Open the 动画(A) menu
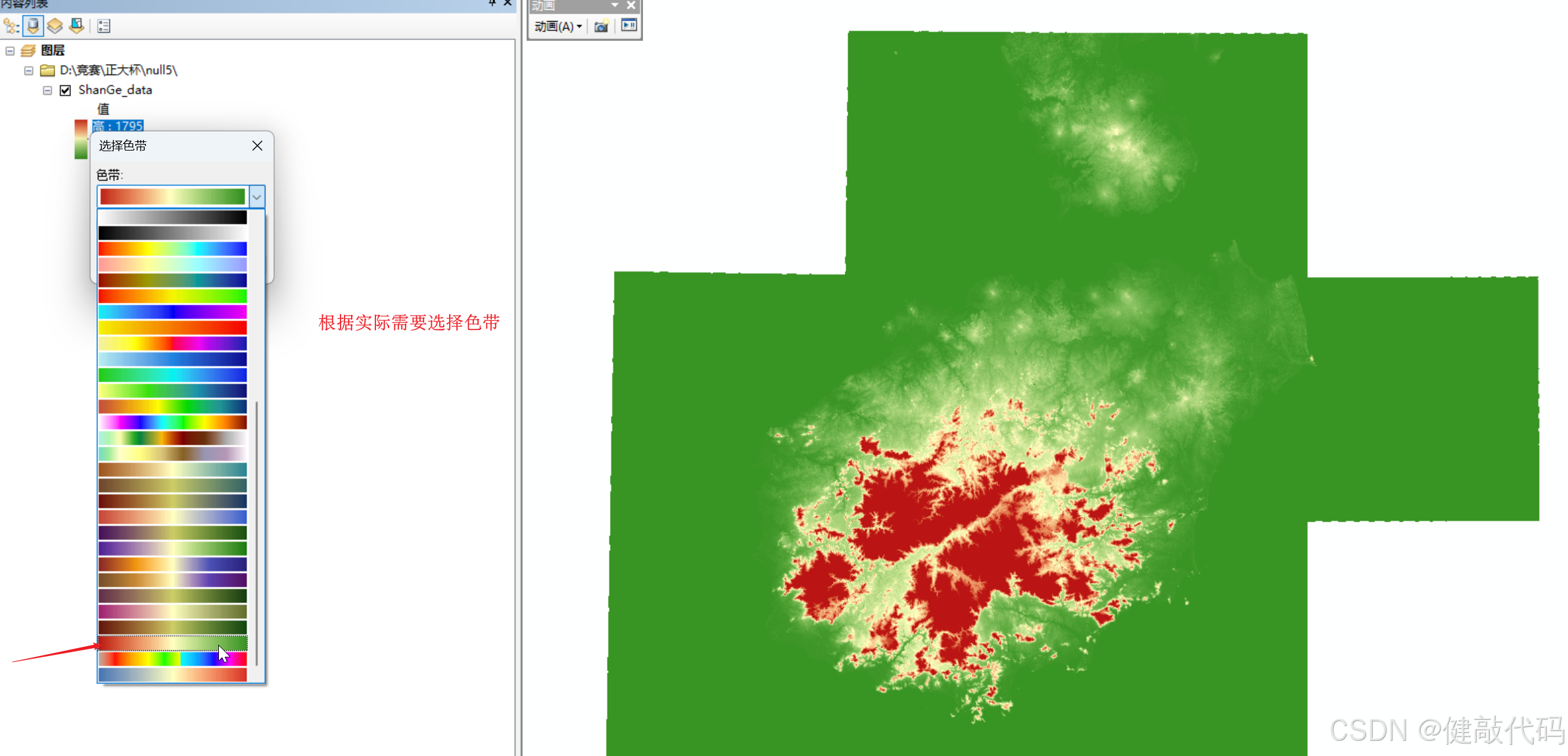Viewport: 1568px width, 756px height. point(558,26)
